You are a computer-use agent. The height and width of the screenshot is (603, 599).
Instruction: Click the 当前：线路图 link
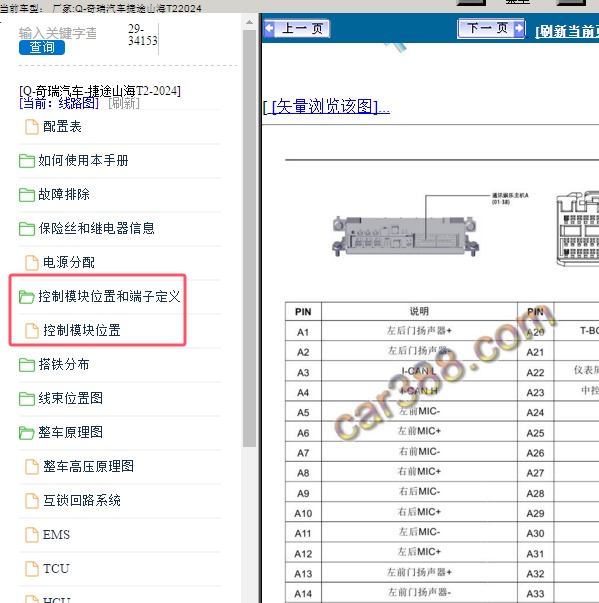click(x=59, y=103)
